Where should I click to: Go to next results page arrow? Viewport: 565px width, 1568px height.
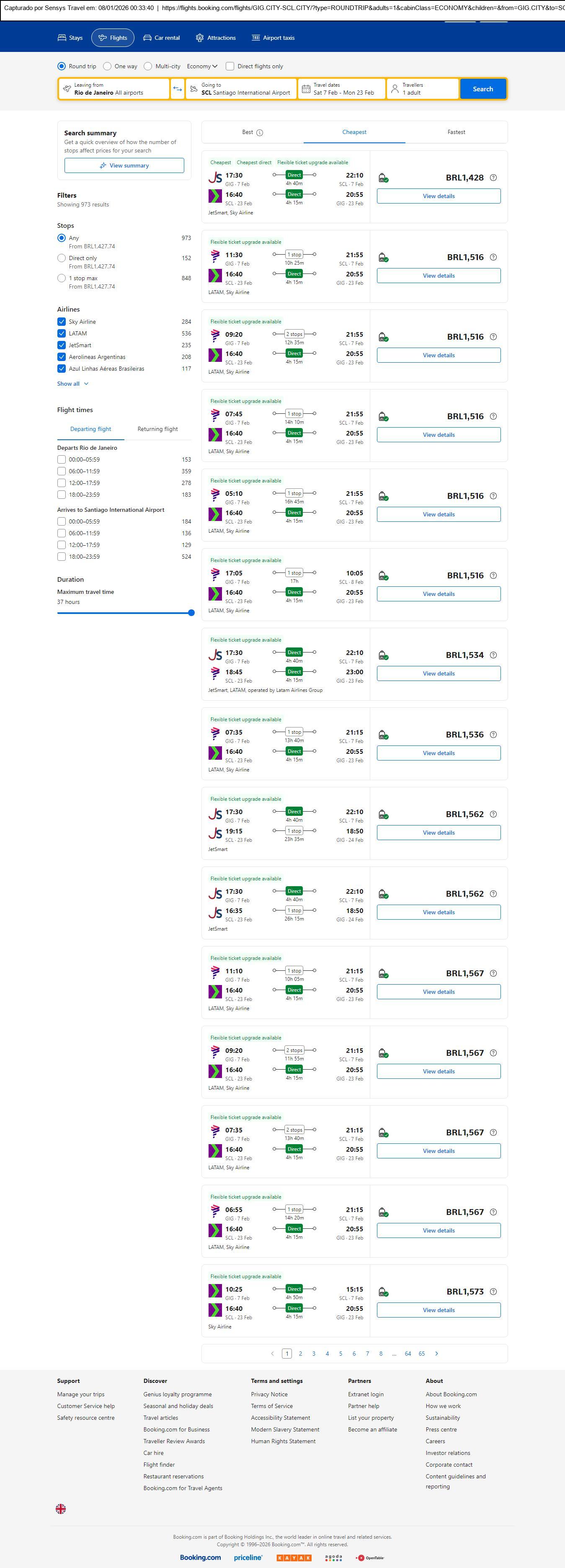click(436, 1353)
